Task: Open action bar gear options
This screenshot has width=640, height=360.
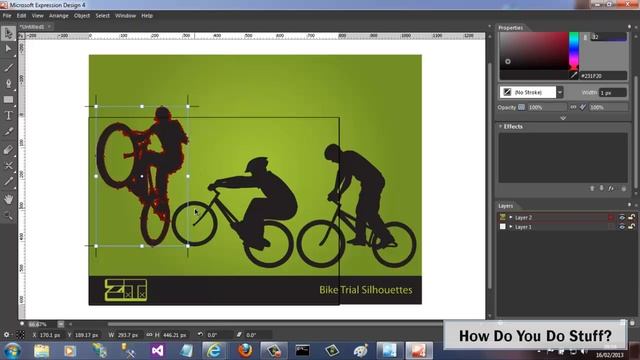Action: coord(6,335)
